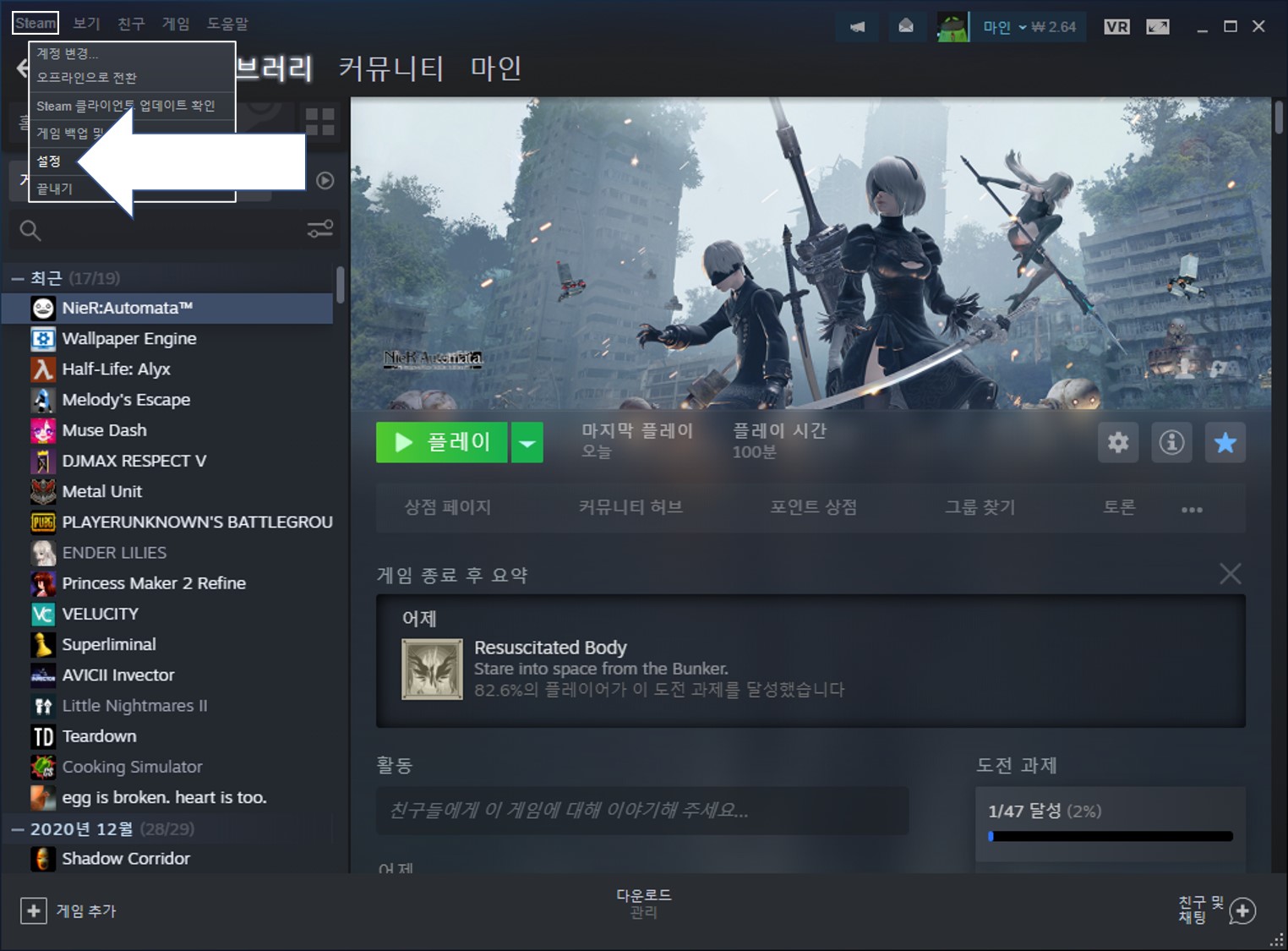The width and height of the screenshot is (1288, 951).
Task: Click the green 플레이 button
Action: tap(441, 442)
